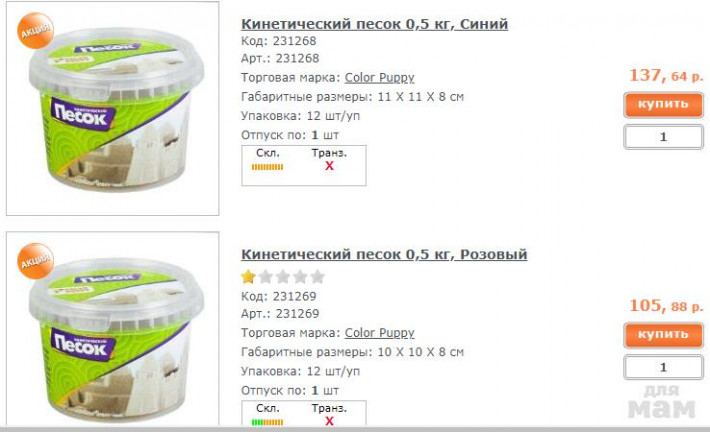
Task: Click the quantity field for pink sand
Action: tap(663, 367)
